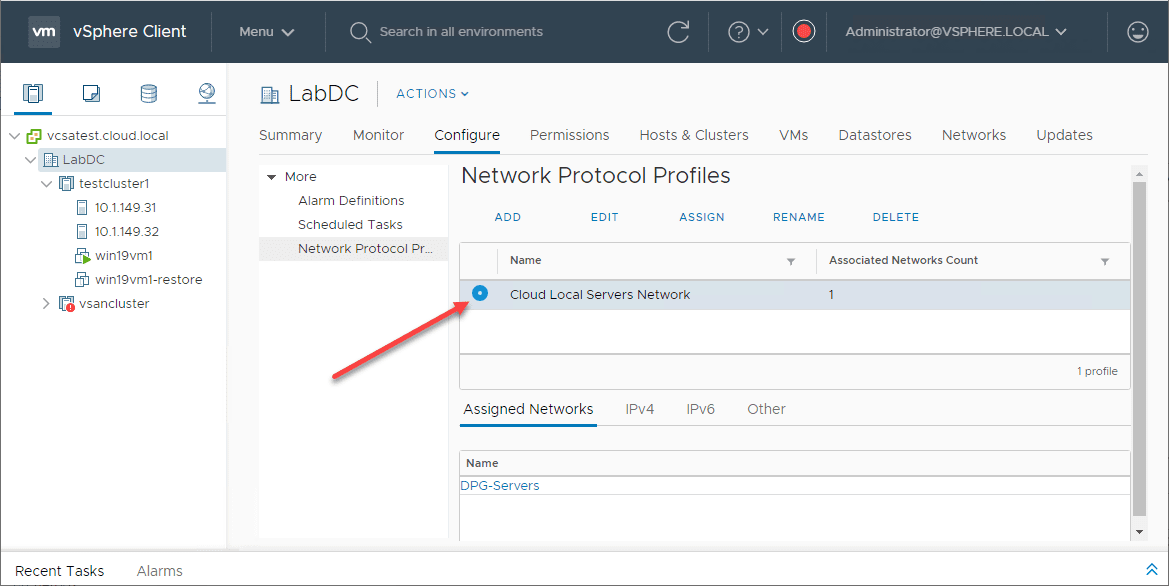This screenshot has width=1169, height=586.
Task: Click the vm logo in the header
Action: click(x=43, y=31)
